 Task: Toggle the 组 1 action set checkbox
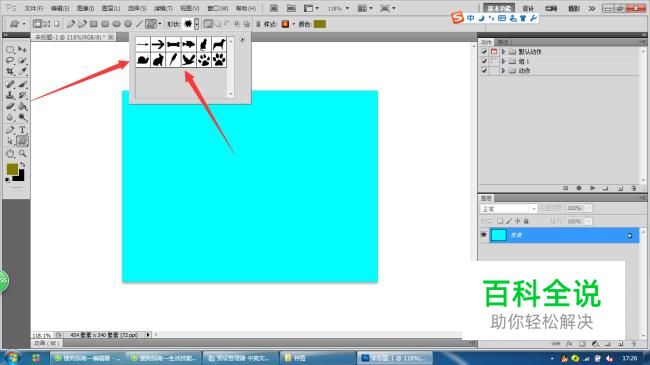point(484,61)
